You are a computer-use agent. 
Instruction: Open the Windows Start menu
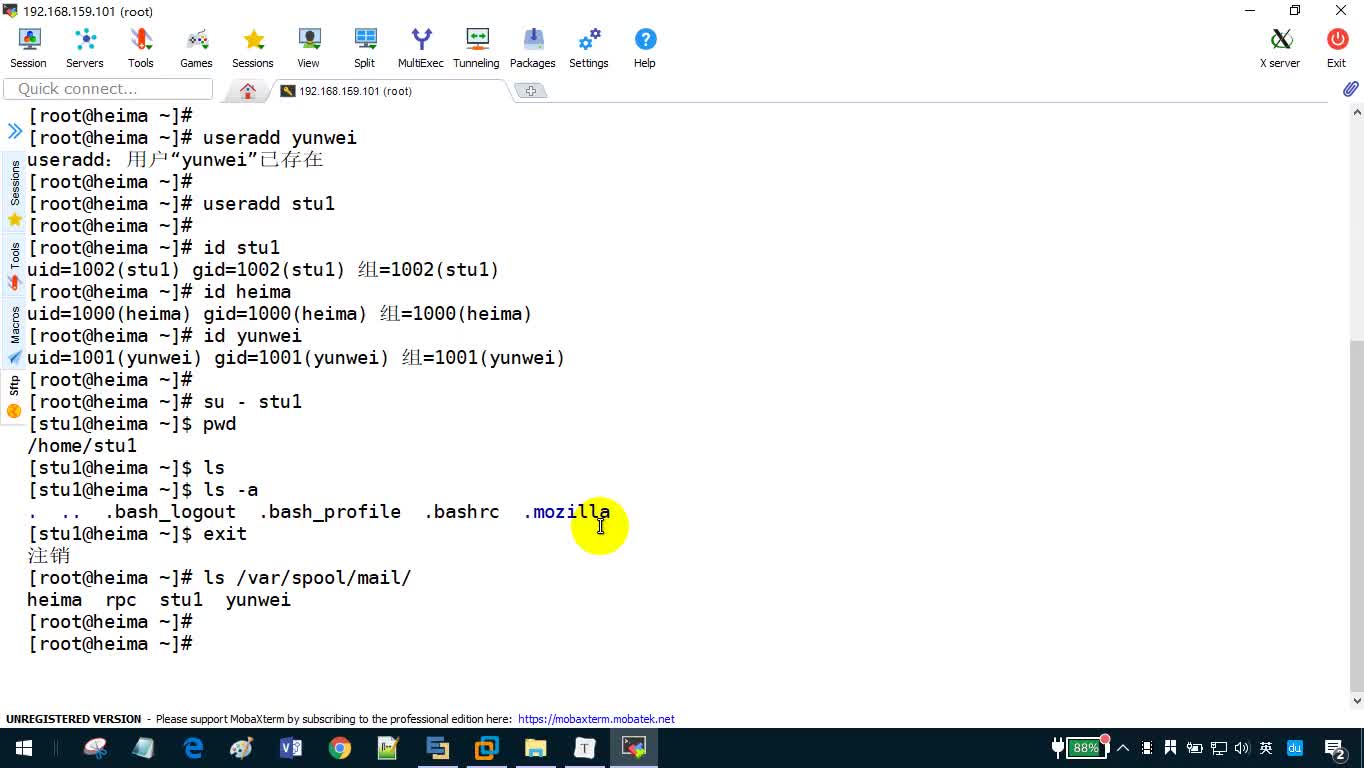(24, 748)
